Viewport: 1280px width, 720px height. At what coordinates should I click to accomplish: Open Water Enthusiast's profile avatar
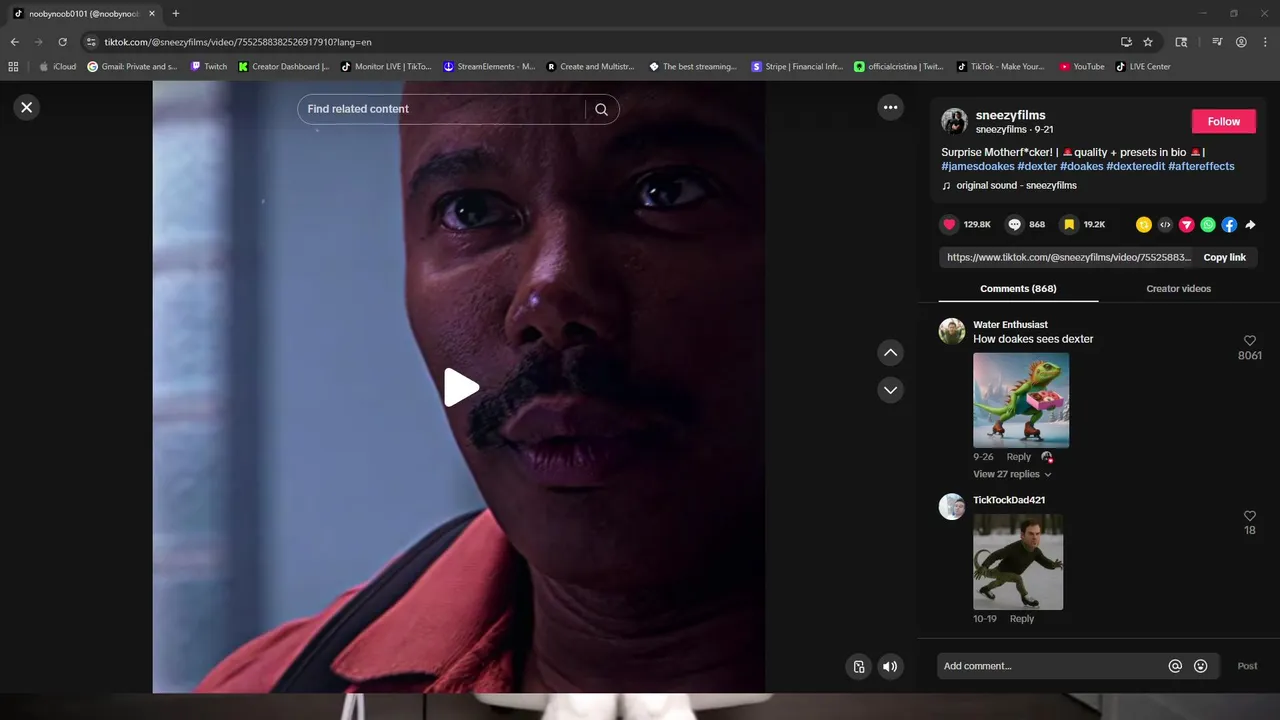point(952,331)
